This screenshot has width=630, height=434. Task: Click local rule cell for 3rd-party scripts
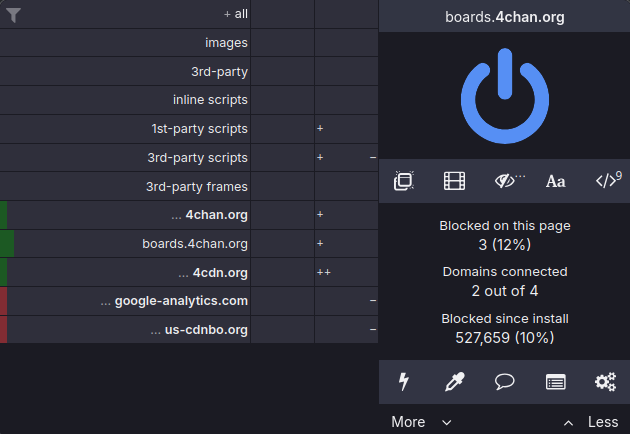pos(346,158)
